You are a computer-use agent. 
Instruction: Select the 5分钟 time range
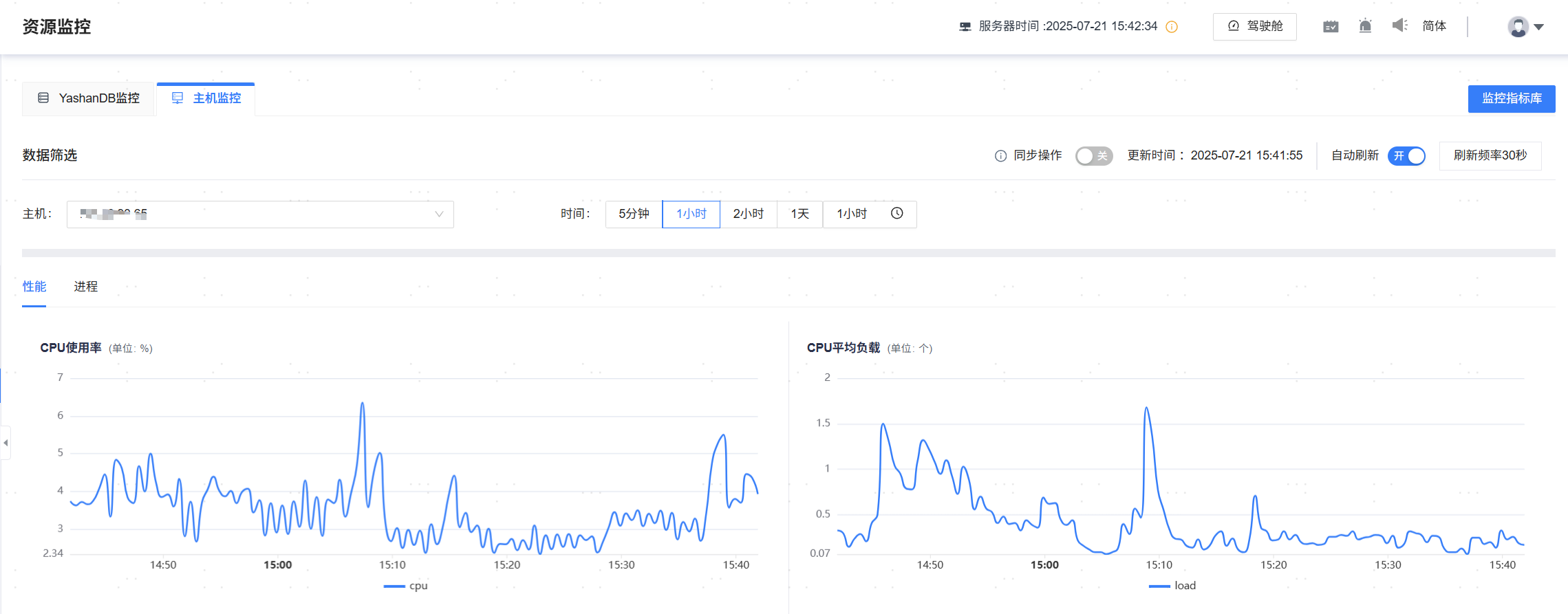click(633, 214)
